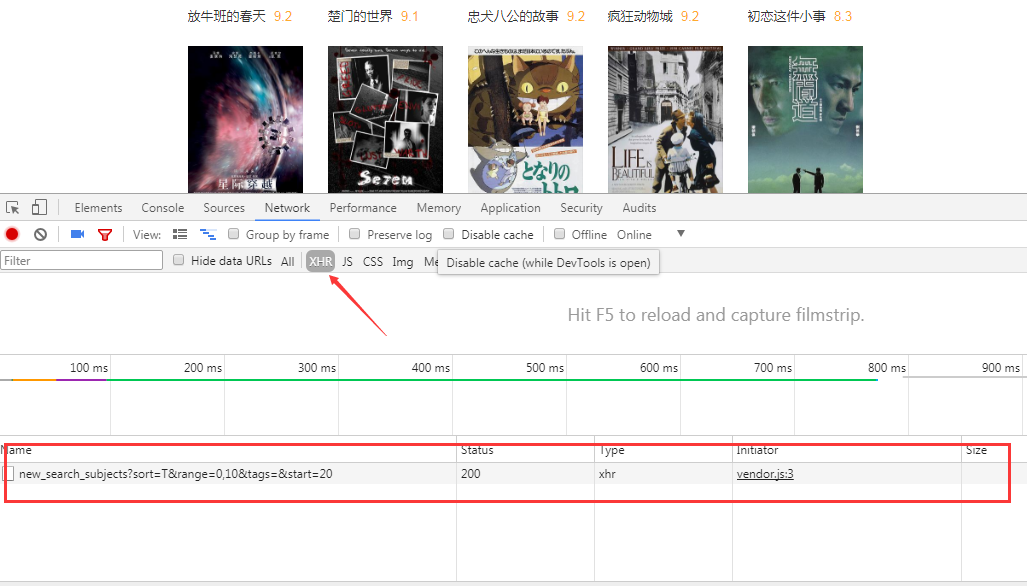Open the Memory tab

(439, 208)
